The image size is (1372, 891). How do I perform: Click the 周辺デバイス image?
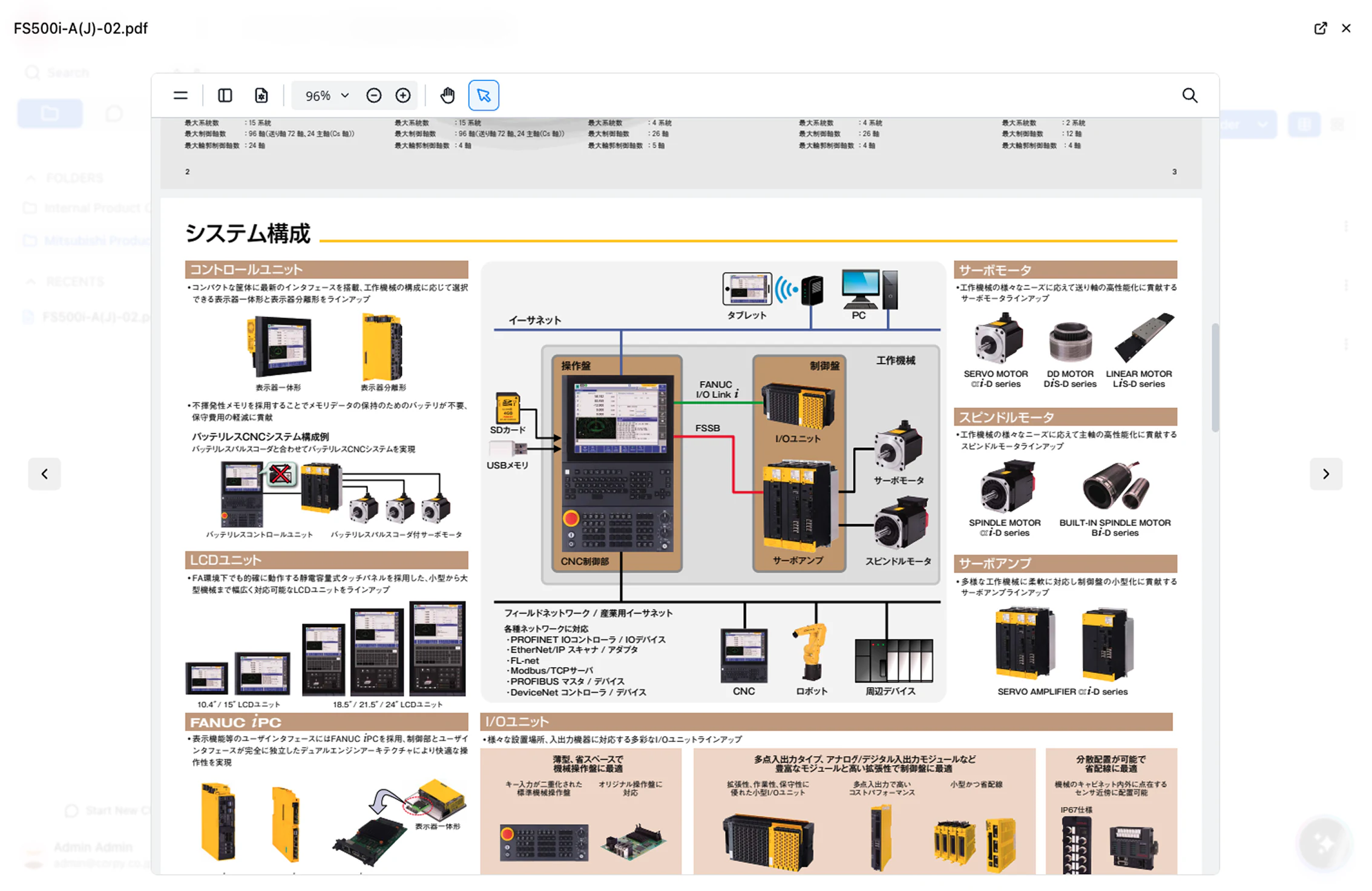tap(893, 660)
